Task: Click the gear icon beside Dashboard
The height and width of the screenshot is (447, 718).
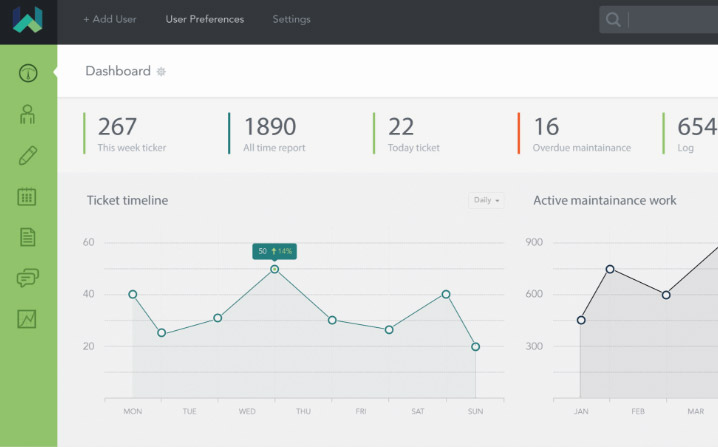Action: (x=162, y=72)
